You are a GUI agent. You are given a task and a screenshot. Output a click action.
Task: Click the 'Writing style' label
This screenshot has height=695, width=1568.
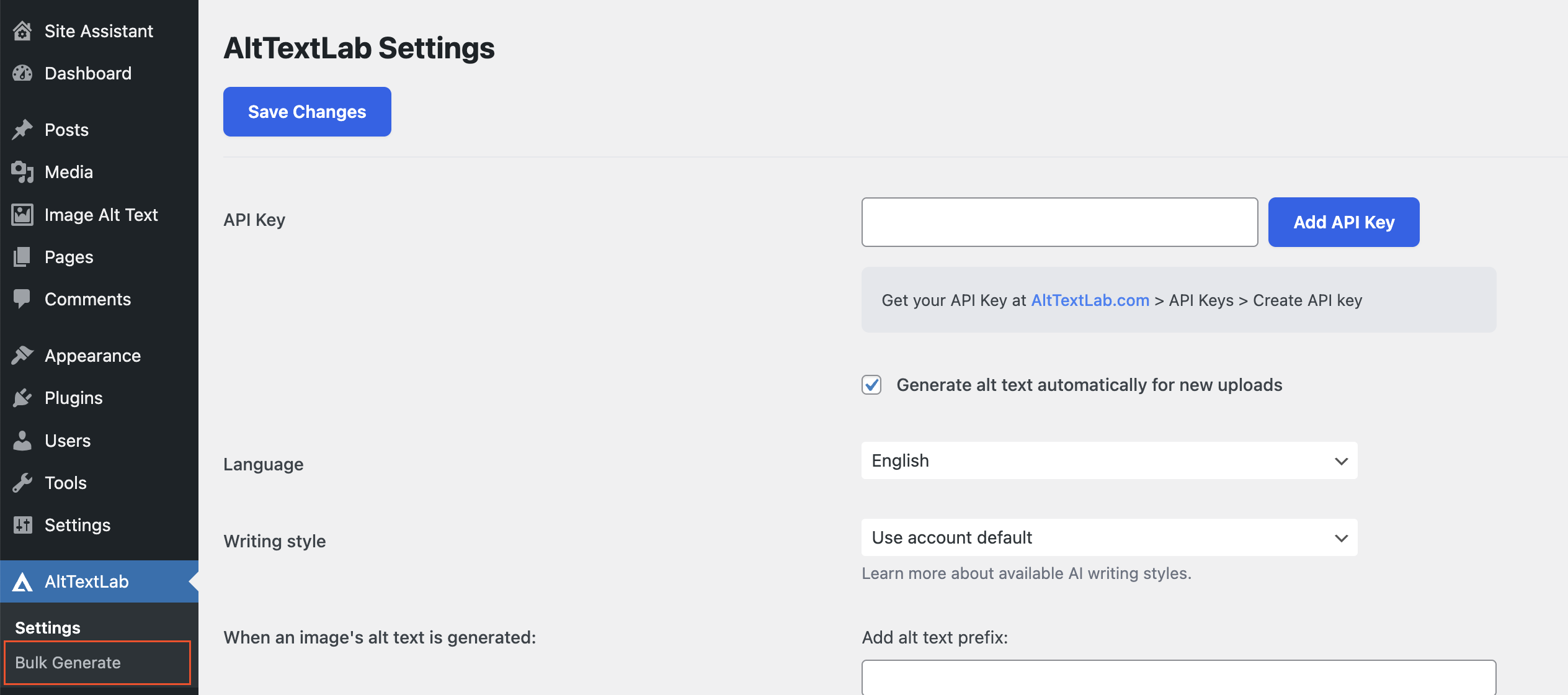pos(275,541)
